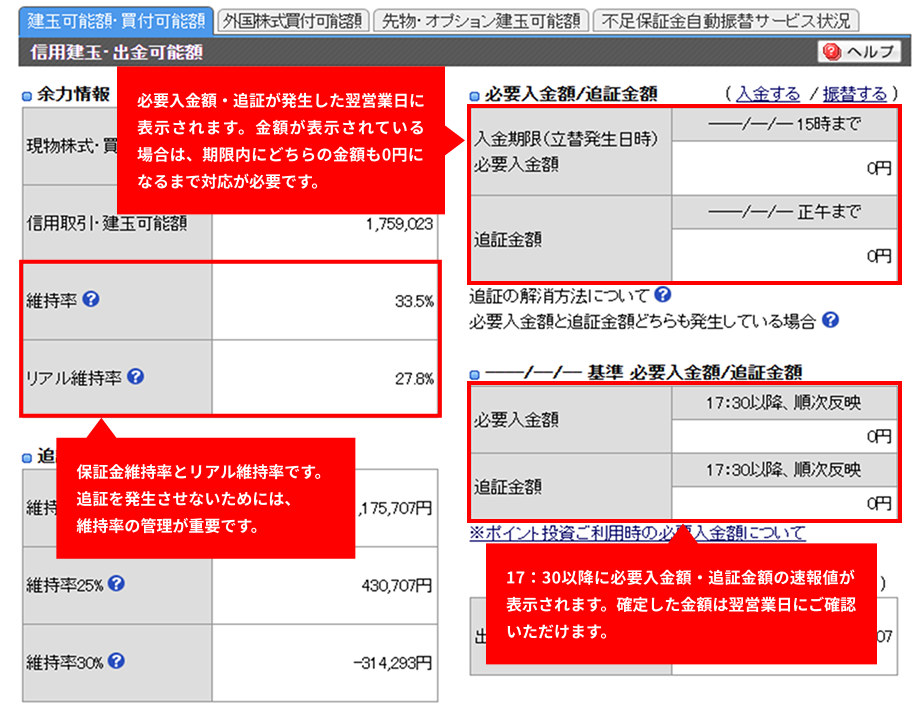Click the ヘルプ button
This screenshot has height=720, width=920.
[859, 52]
